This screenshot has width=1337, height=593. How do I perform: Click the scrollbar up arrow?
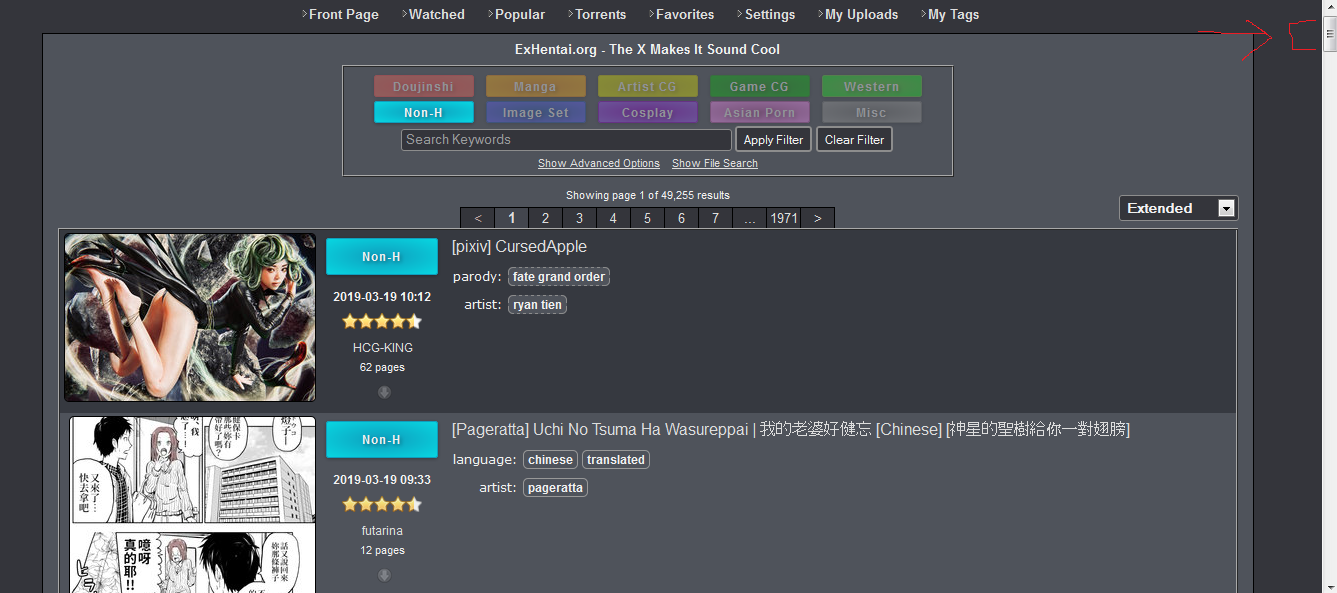[1329, 7]
